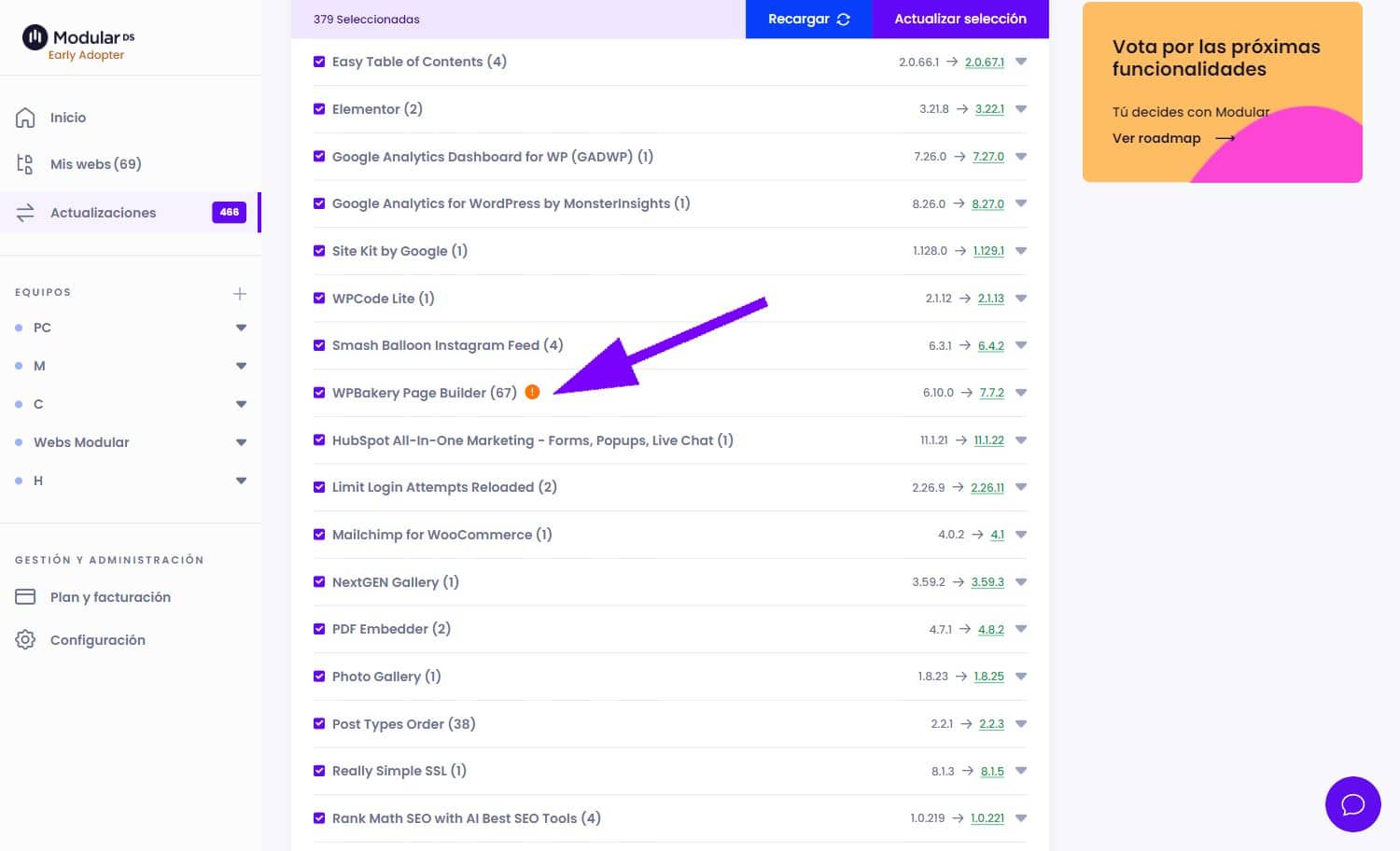Click the Plan y facturación card icon

pos(25,597)
